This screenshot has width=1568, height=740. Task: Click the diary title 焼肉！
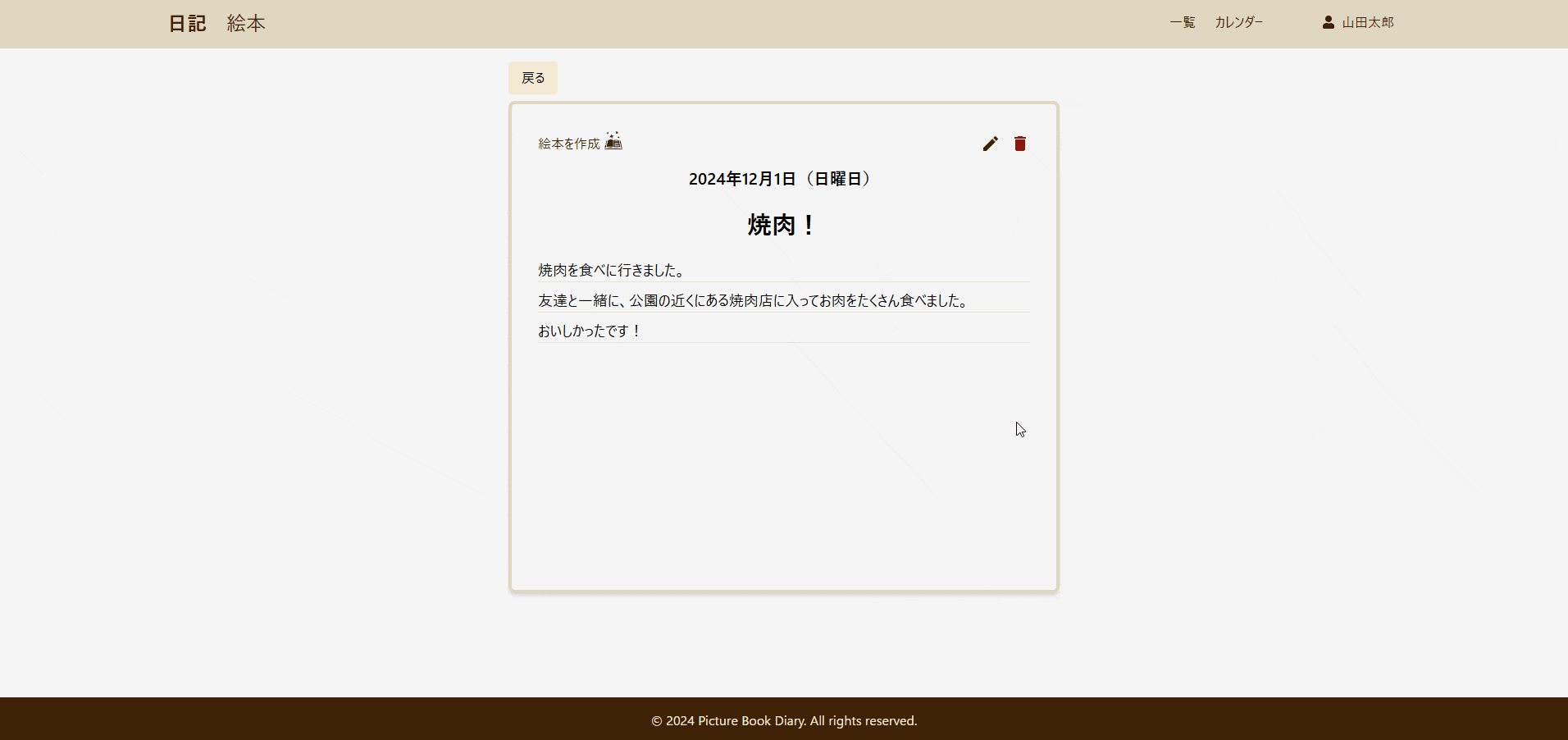[x=780, y=226]
